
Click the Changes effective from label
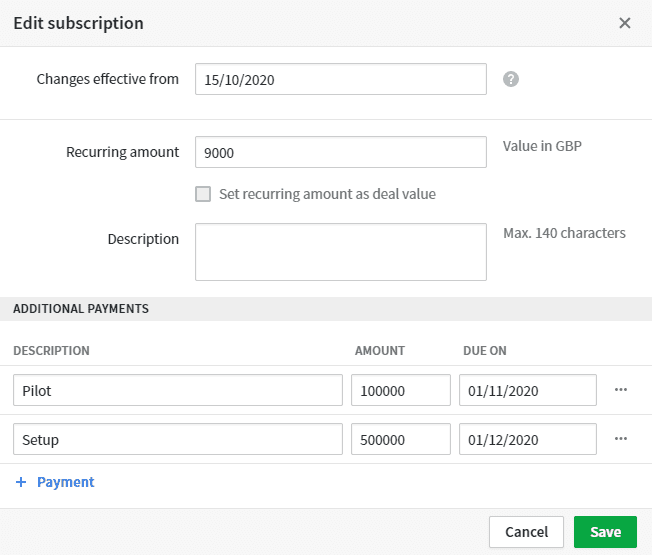pos(108,79)
